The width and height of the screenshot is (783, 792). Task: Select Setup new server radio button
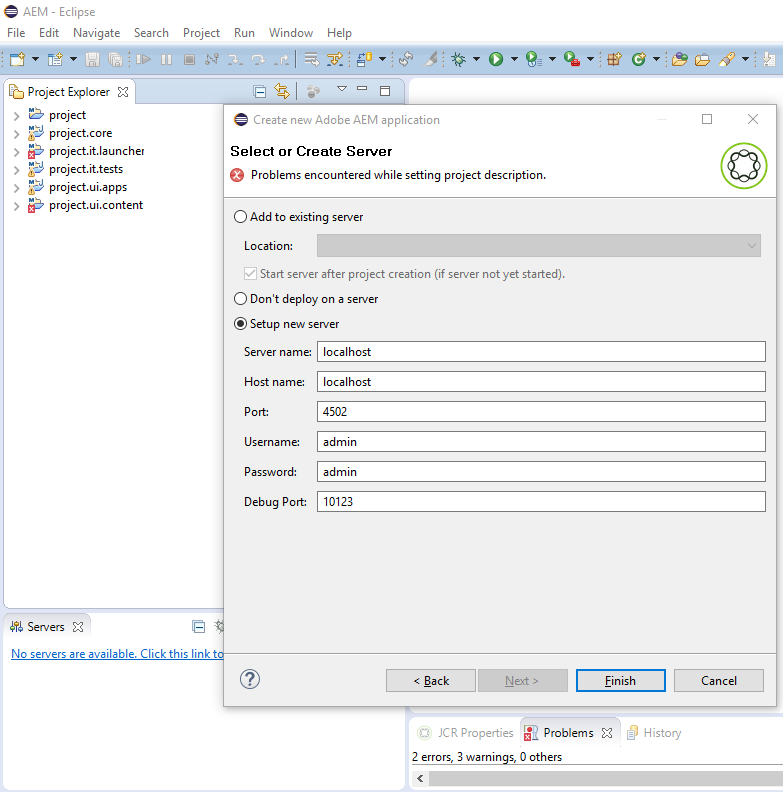(240, 324)
